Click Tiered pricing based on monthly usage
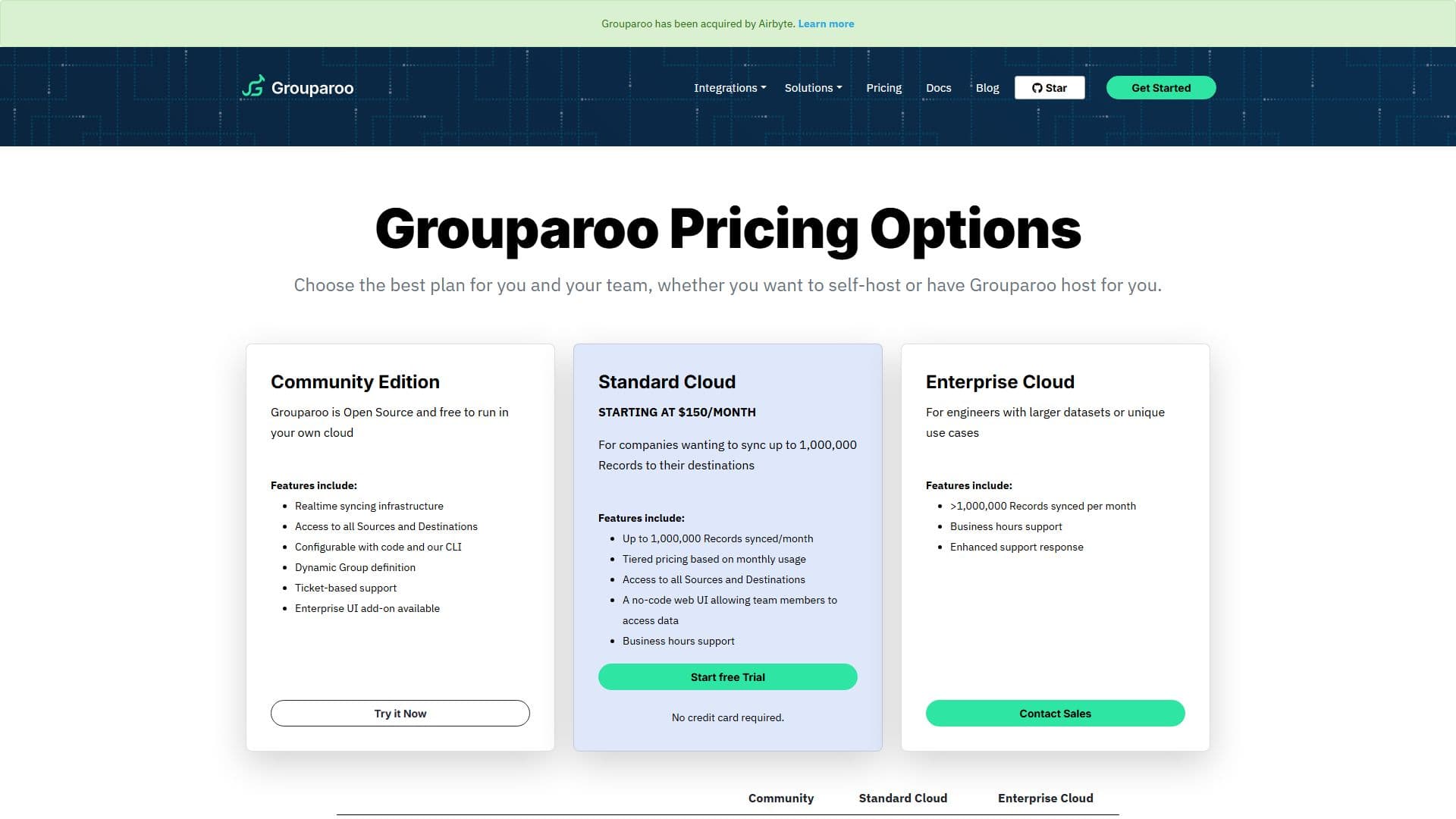1456x819 pixels. pyautogui.click(x=714, y=559)
